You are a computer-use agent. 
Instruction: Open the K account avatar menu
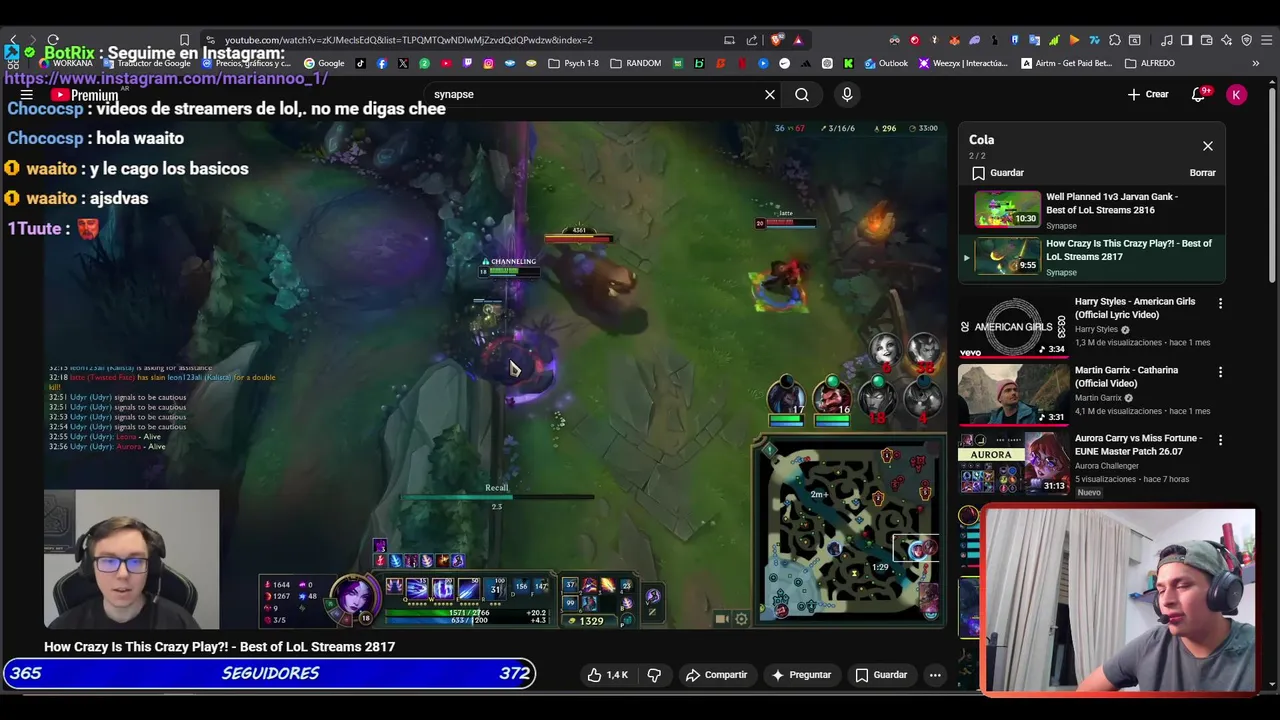coord(1237,95)
